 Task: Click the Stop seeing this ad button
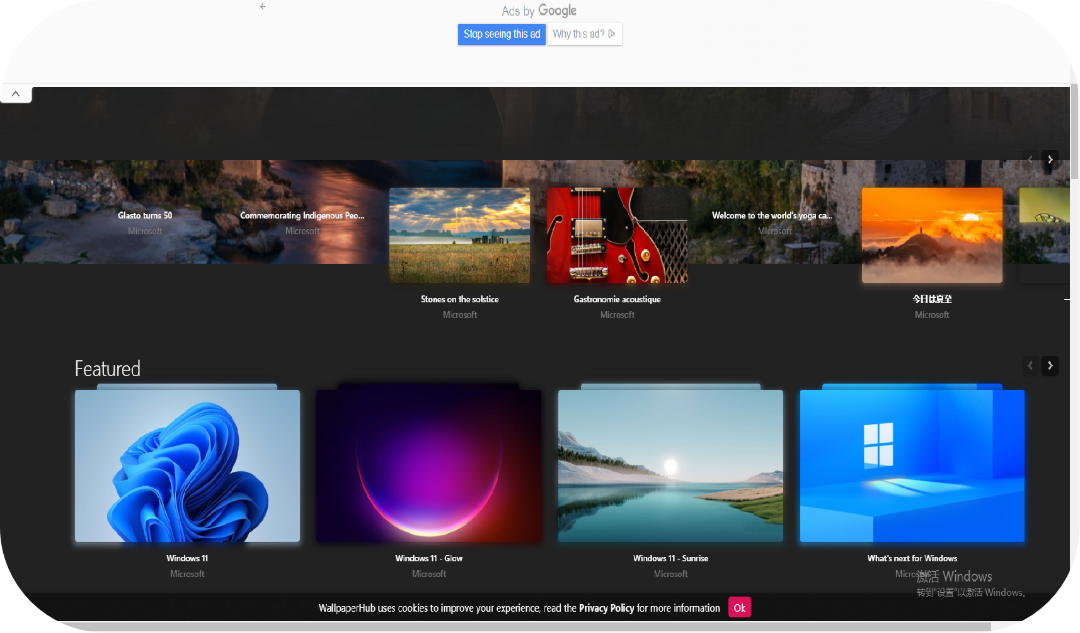click(501, 34)
